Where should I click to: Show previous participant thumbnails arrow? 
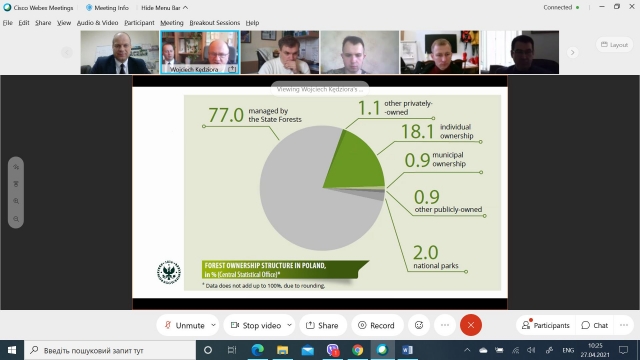(67, 52)
